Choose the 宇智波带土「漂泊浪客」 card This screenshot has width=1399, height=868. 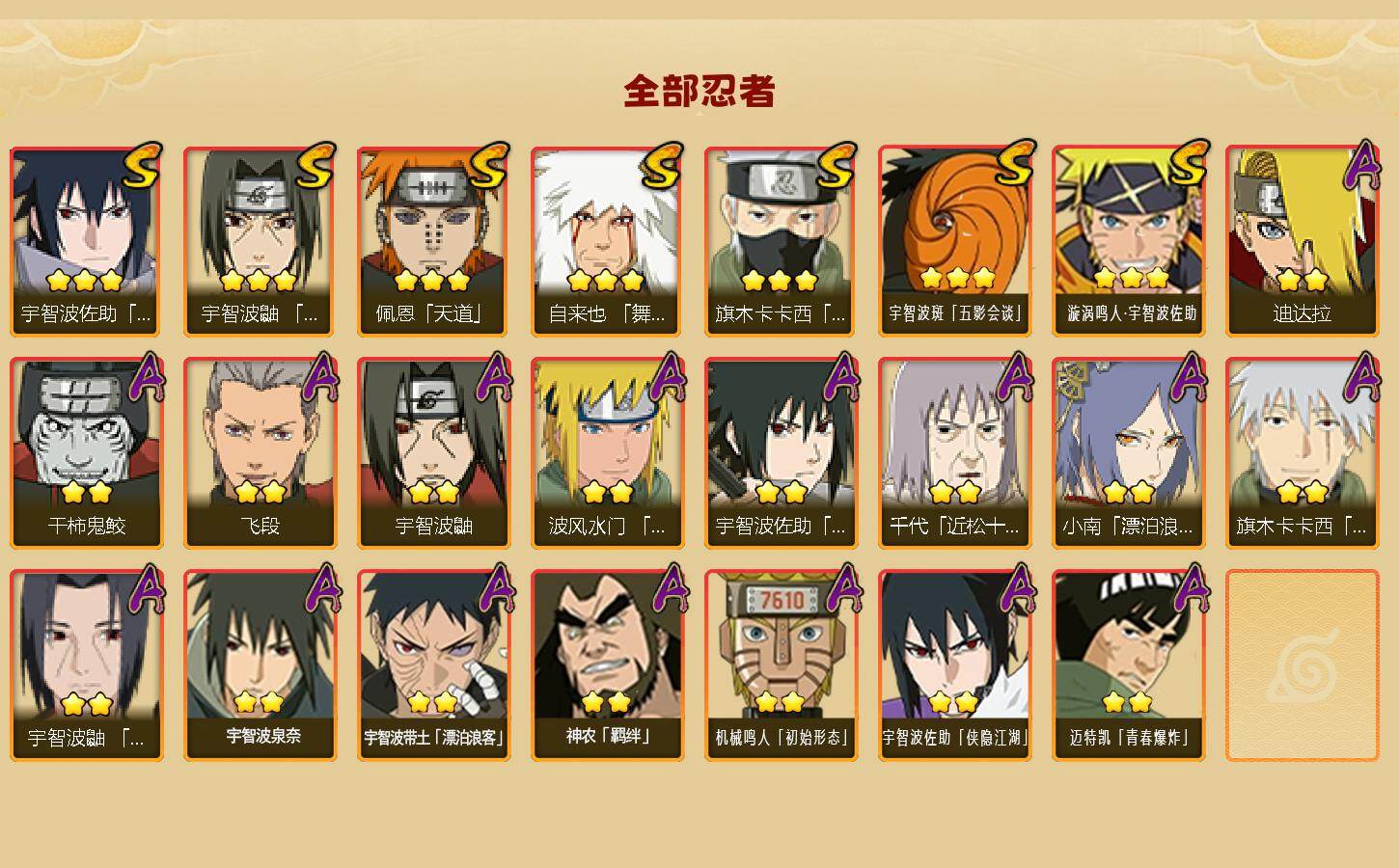pos(433,665)
